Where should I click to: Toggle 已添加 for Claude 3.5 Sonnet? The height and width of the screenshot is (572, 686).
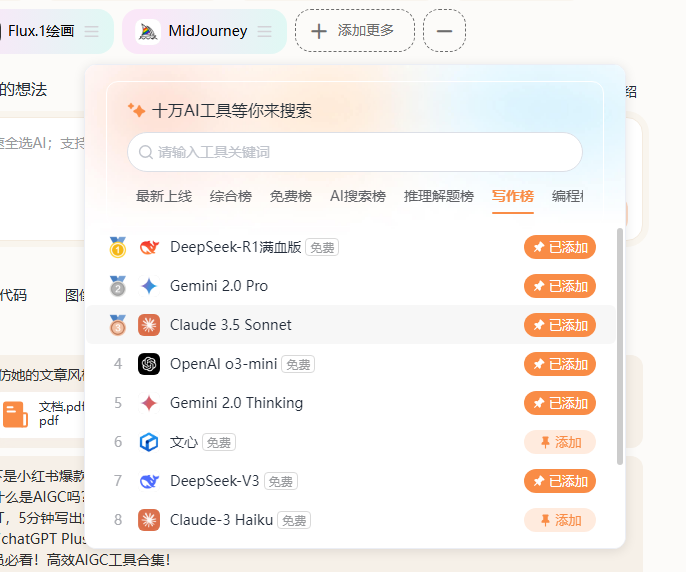pos(560,325)
